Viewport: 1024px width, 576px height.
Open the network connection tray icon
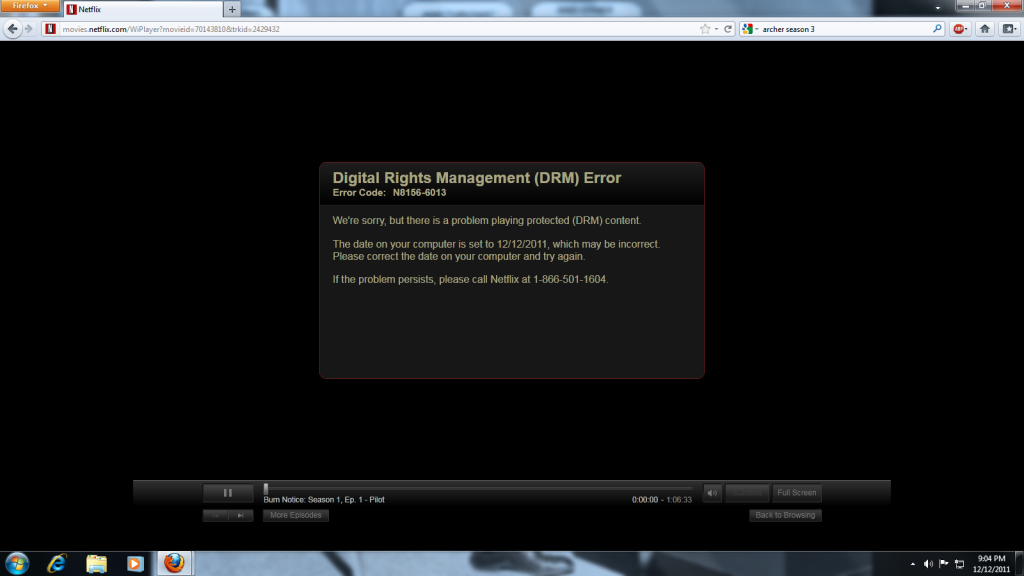click(x=959, y=564)
